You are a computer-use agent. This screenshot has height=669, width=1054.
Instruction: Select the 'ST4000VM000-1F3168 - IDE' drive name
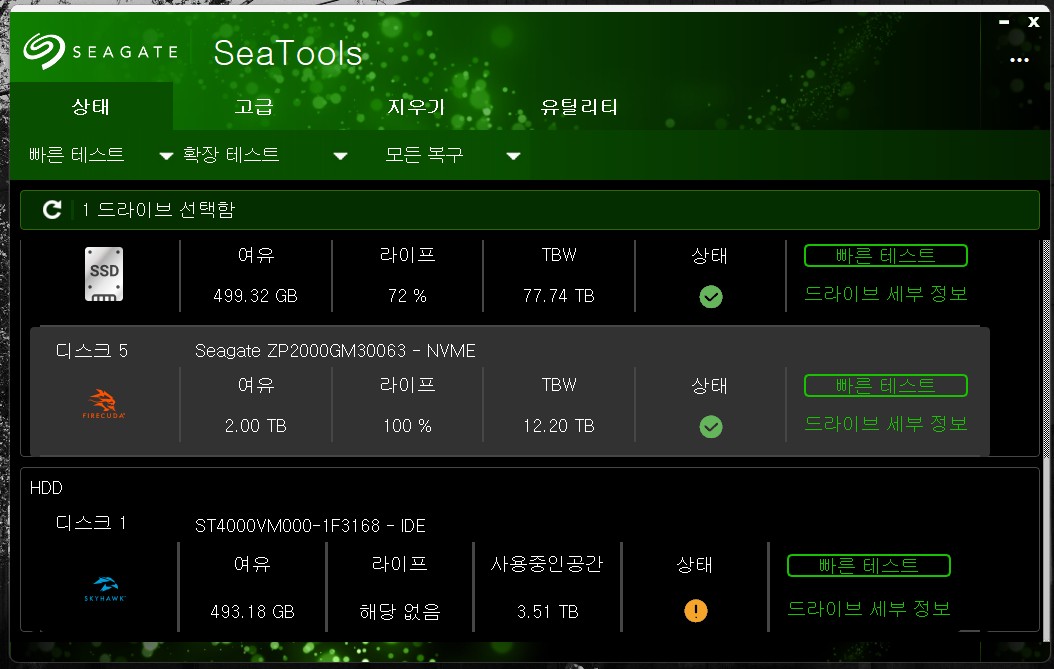pos(310,526)
